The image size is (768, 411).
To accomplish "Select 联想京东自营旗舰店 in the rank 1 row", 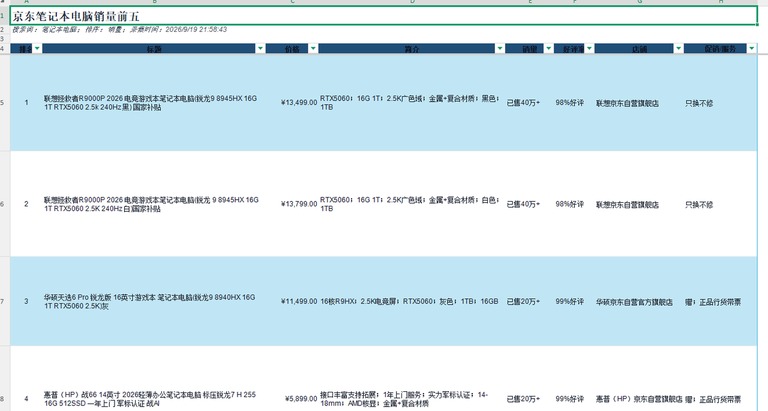I will pos(639,102).
